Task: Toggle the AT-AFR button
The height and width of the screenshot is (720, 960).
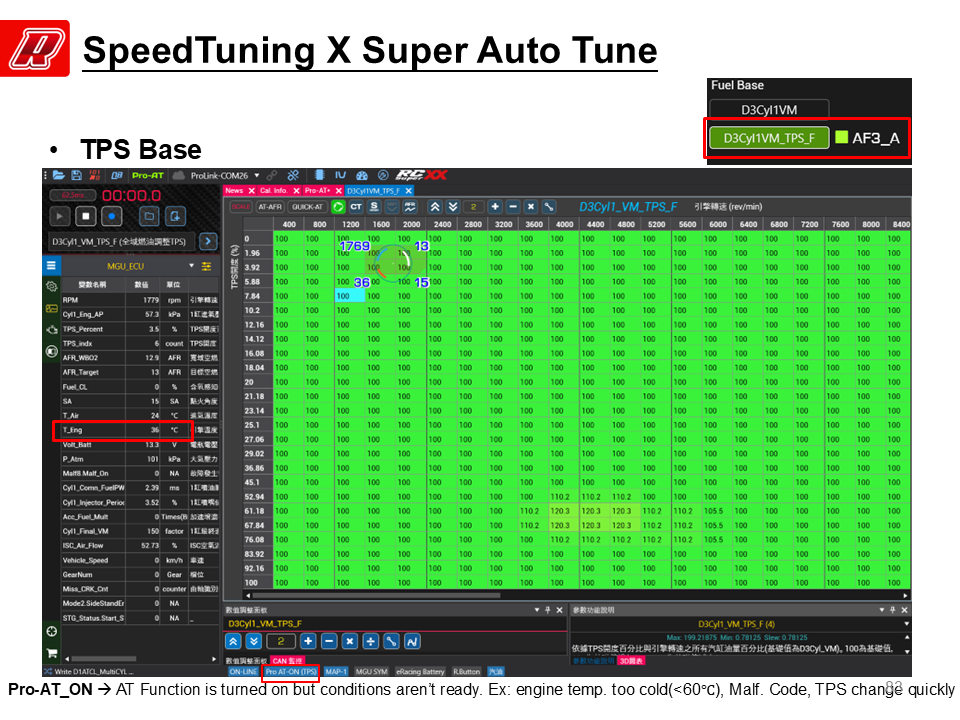Action: [270, 207]
